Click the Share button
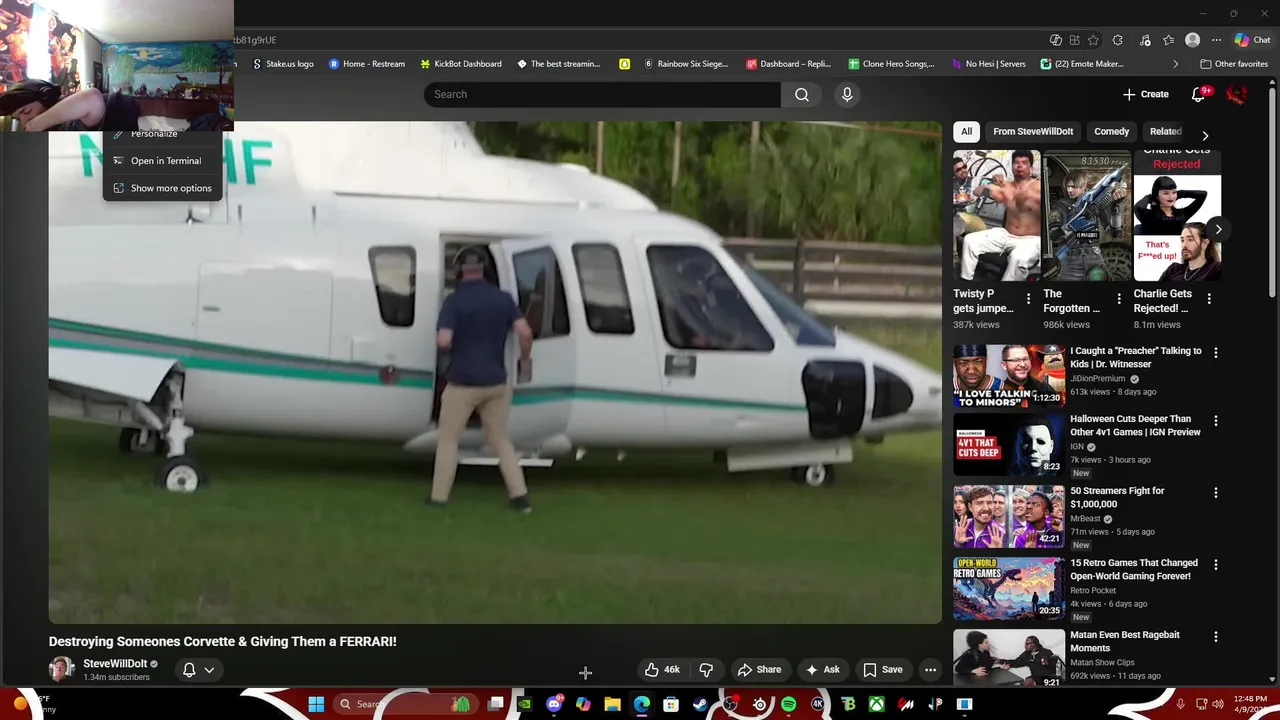The image size is (1280, 720). 759,670
